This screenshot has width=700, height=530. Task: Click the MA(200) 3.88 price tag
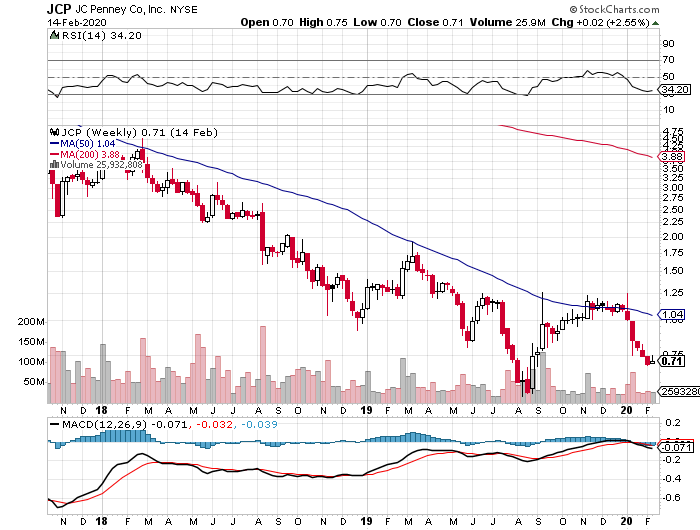tap(671, 157)
